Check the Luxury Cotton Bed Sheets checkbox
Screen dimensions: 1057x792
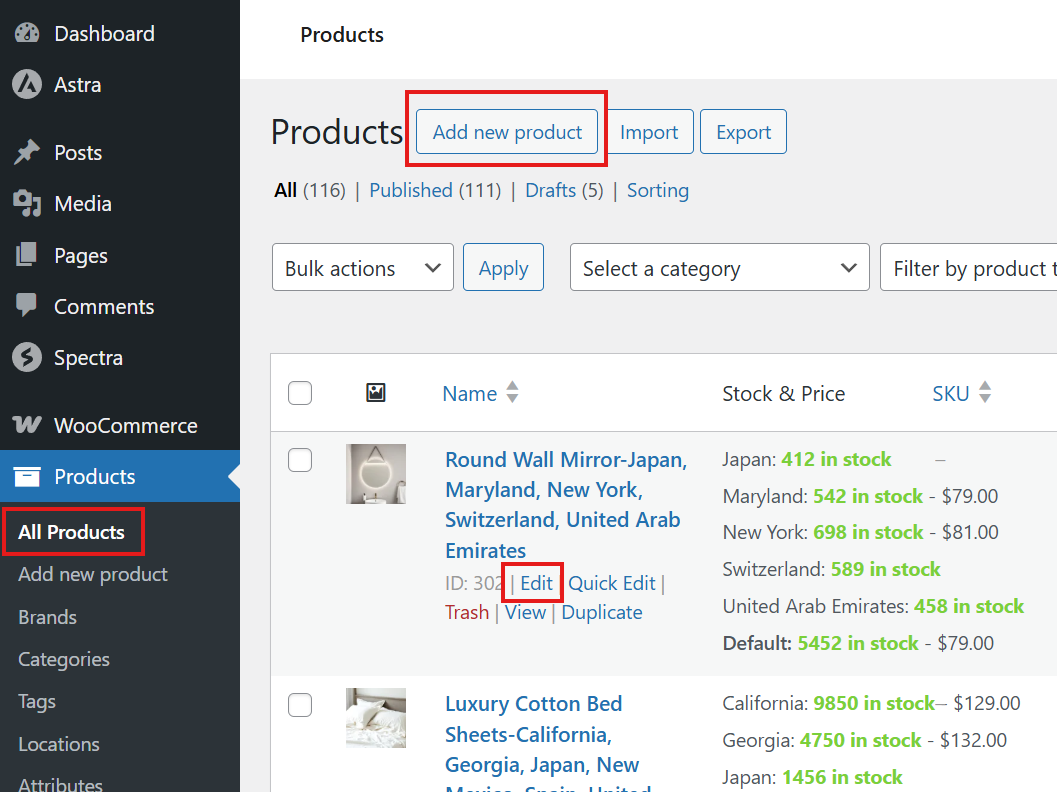coord(300,705)
